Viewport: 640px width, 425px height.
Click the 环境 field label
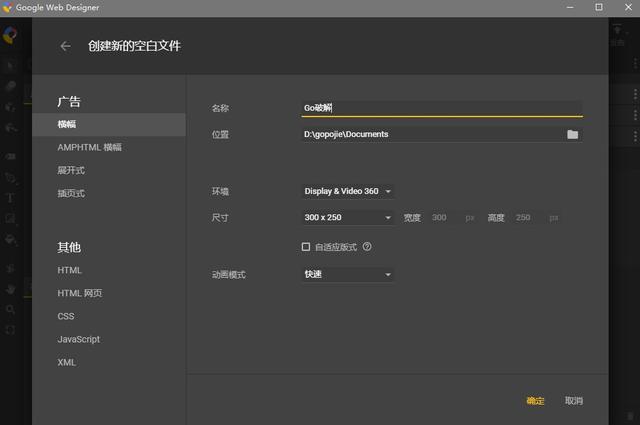point(220,191)
